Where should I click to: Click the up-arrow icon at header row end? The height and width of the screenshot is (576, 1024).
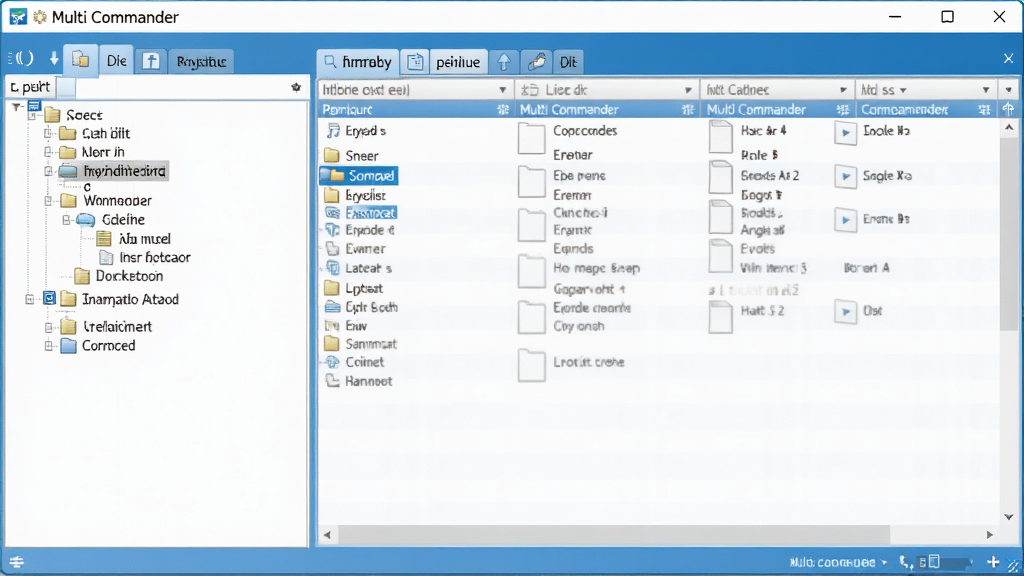pyautogui.click(x=1008, y=109)
